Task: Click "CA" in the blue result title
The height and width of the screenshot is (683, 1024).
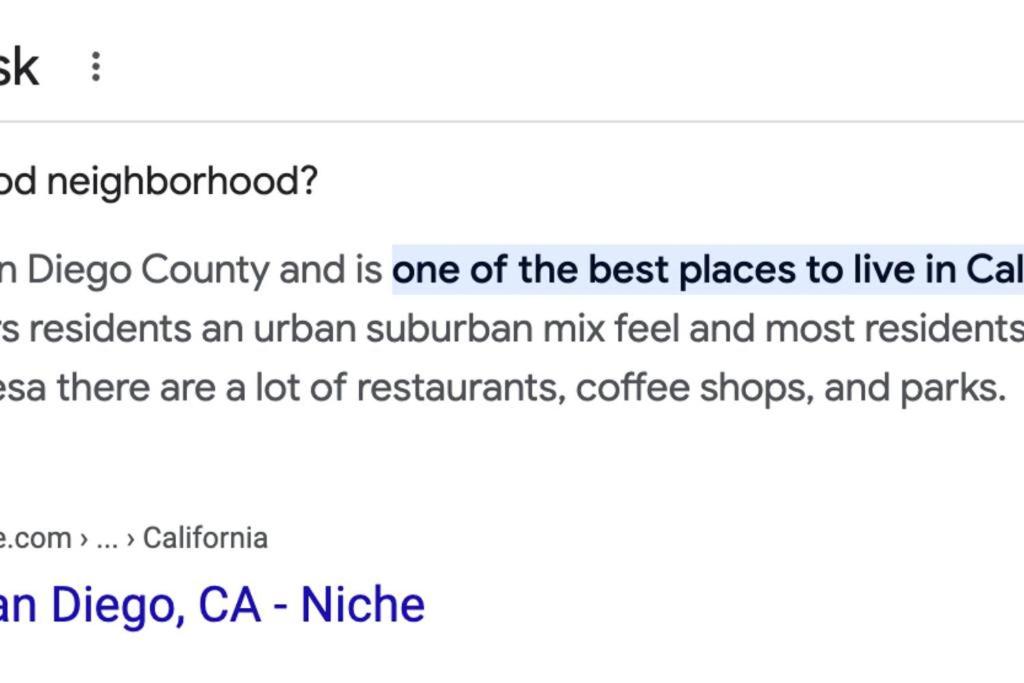Action: tap(229, 605)
